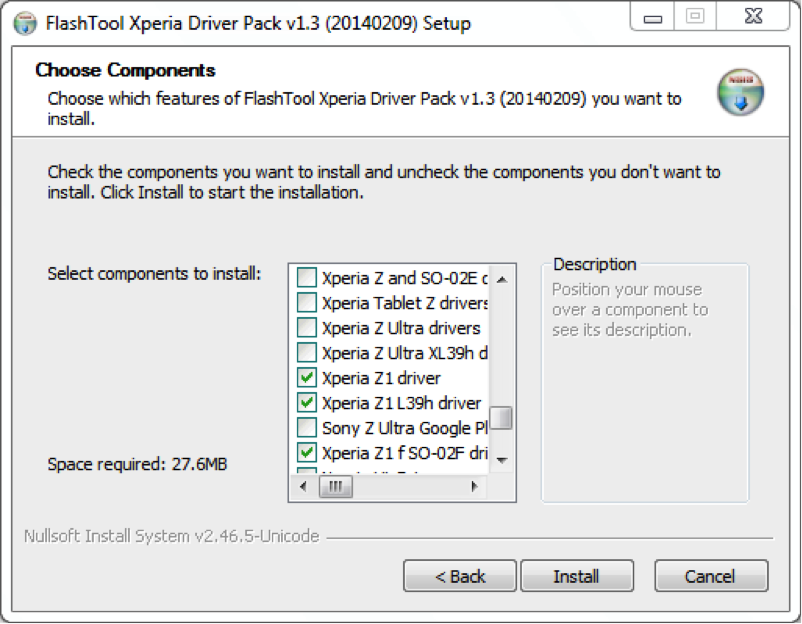
Task: Click the component list scroll down arrow
Action: coord(502,460)
